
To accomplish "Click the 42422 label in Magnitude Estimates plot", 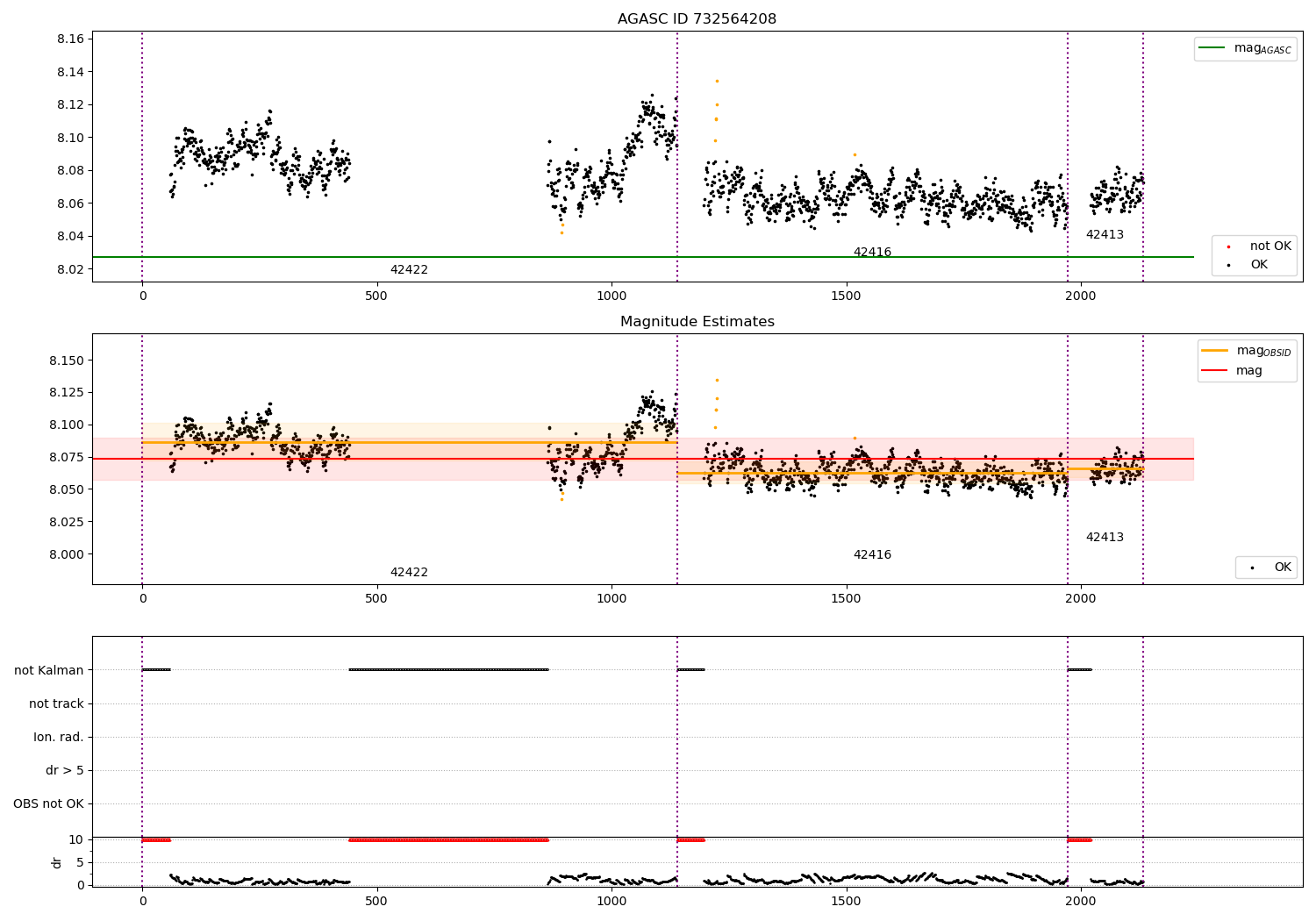I will 409,572.
